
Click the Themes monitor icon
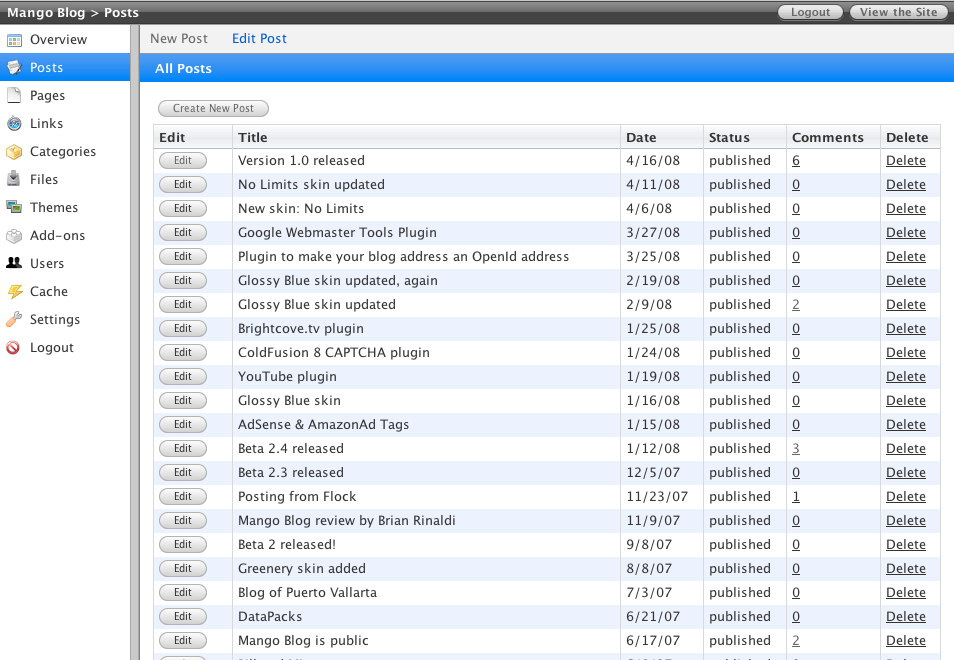(14, 207)
